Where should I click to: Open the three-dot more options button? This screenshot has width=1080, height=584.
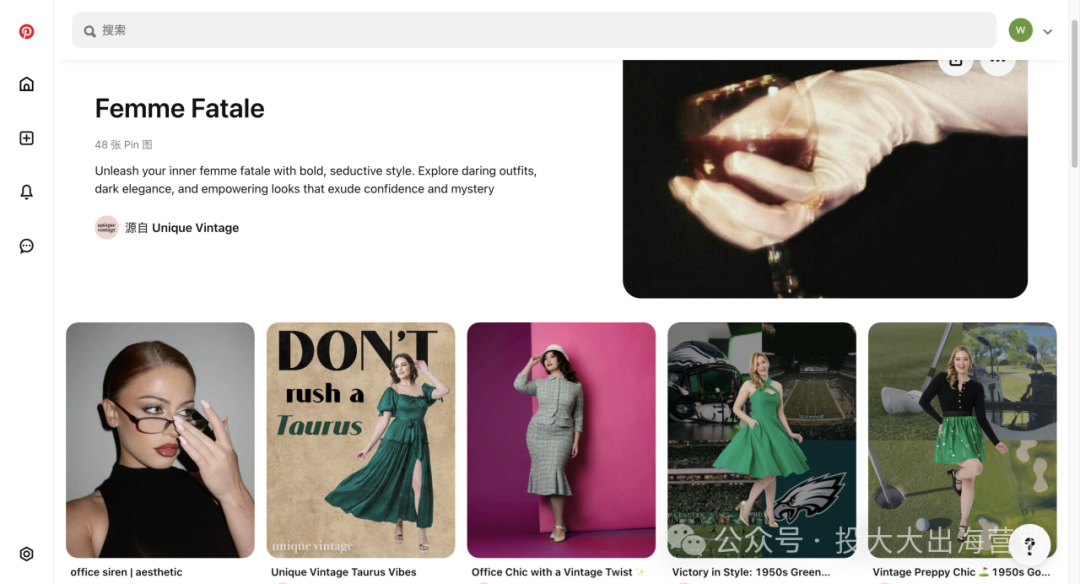(x=997, y=62)
